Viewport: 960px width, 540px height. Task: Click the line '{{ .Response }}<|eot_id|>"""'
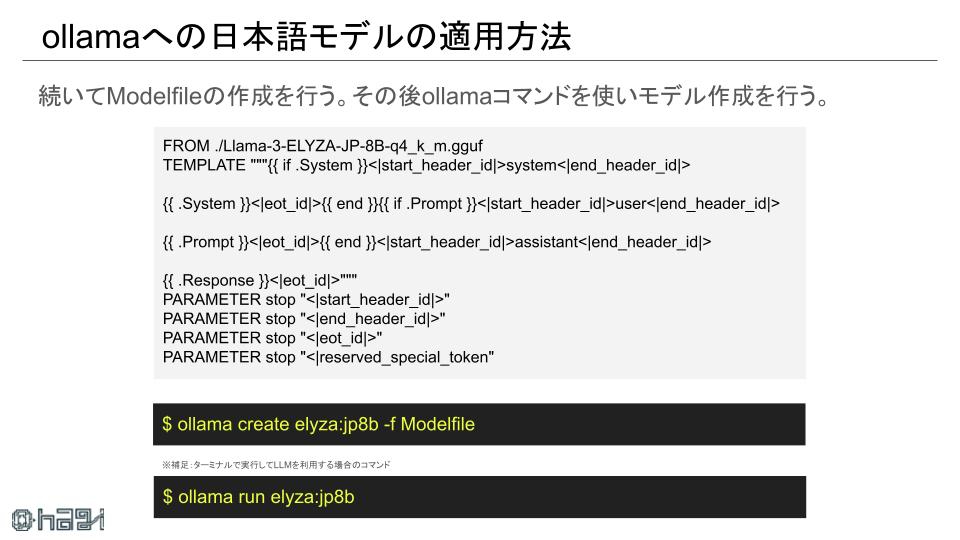pos(260,280)
